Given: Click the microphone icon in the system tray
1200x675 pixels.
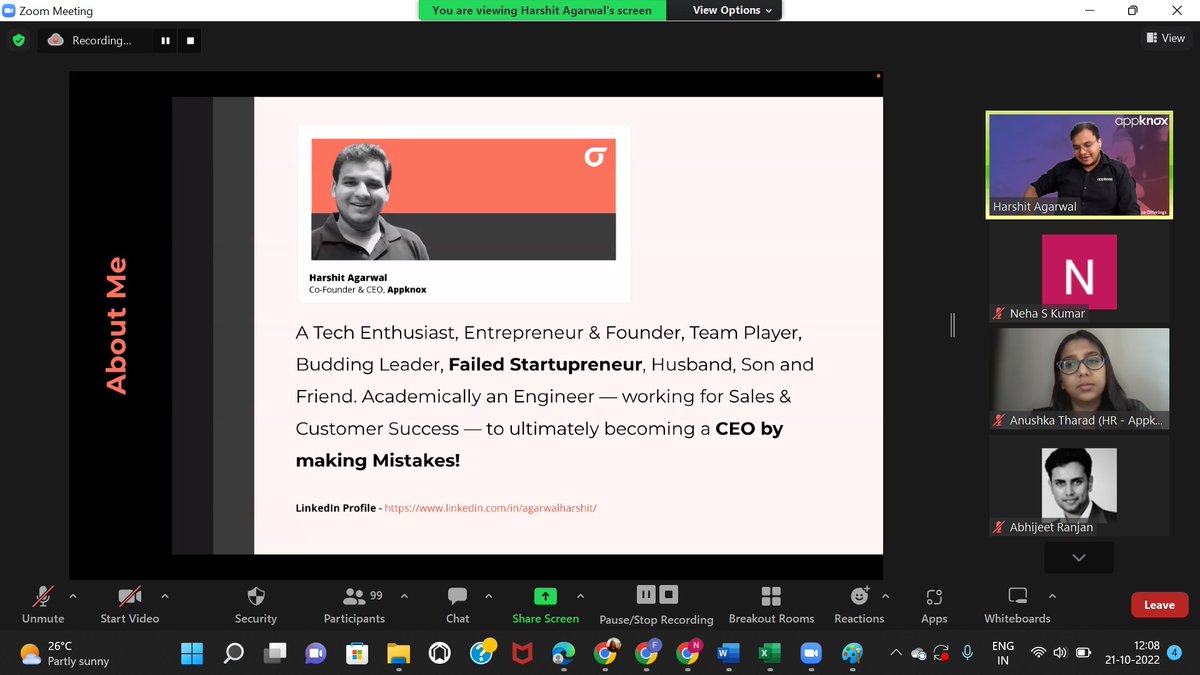Looking at the screenshot, I should coord(967,653).
